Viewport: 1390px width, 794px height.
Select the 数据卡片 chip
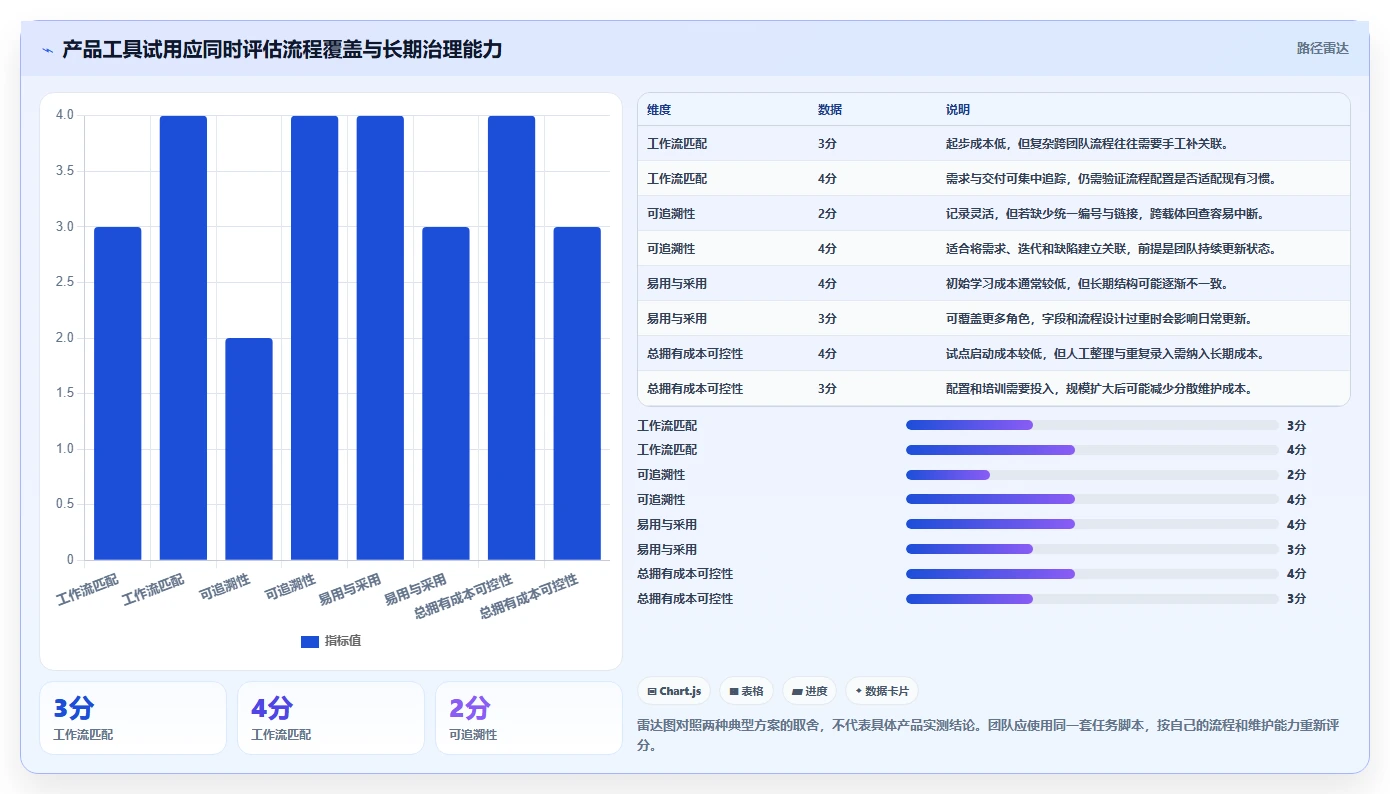[x=881, y=691]
